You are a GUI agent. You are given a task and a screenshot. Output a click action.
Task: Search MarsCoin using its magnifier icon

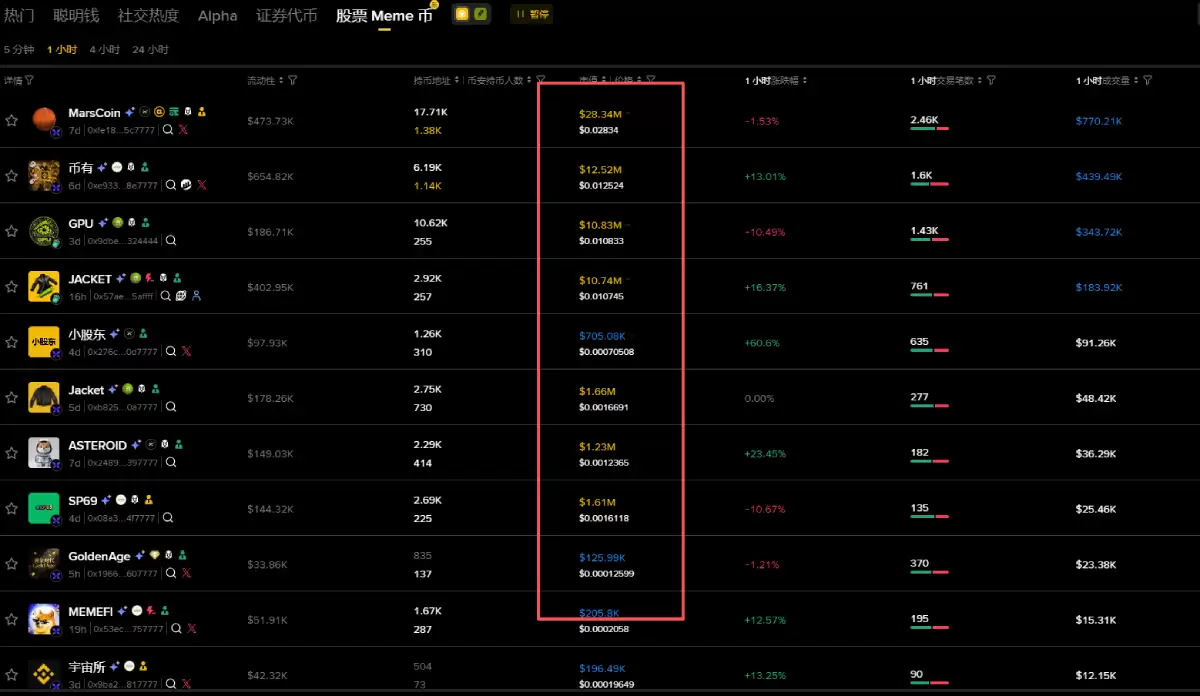[x=168, y=130]
